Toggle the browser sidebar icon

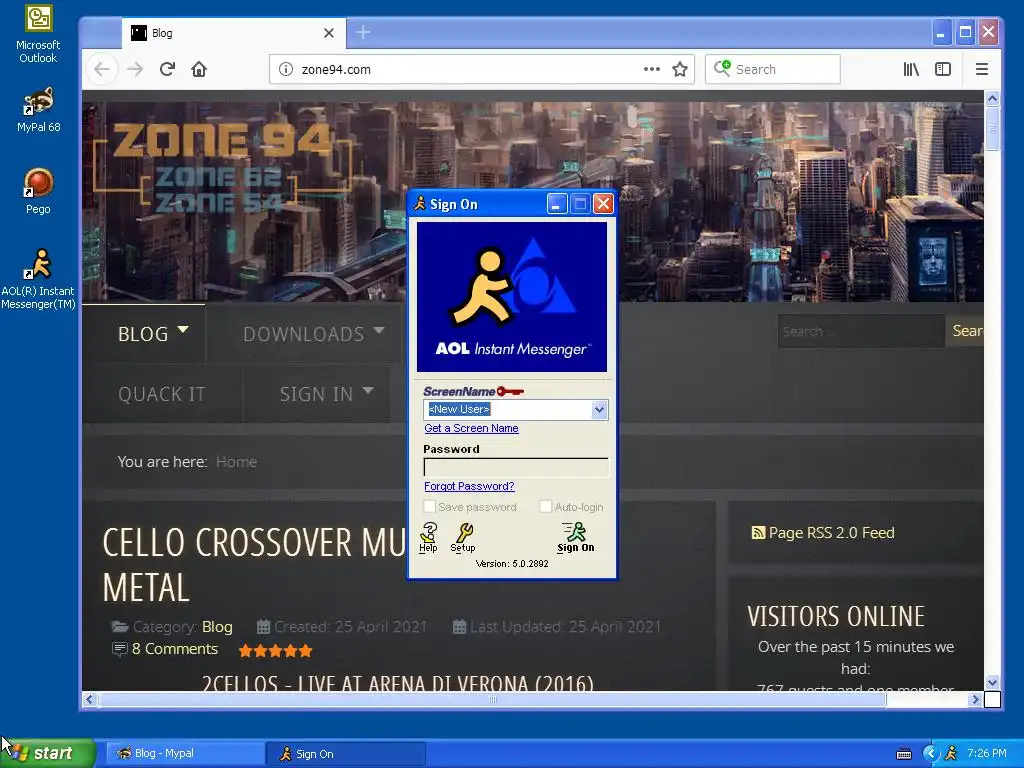[x=942, y=69]
